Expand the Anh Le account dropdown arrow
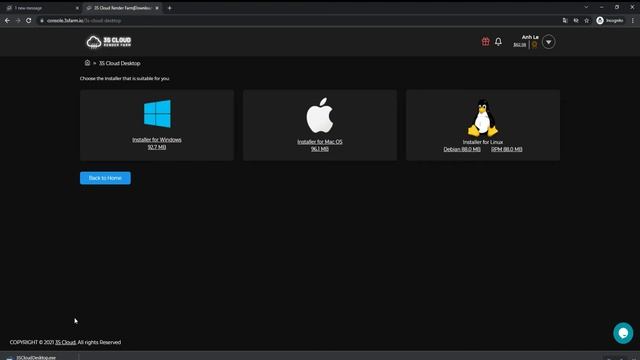The image size is (640, 360). coord(549,42)
